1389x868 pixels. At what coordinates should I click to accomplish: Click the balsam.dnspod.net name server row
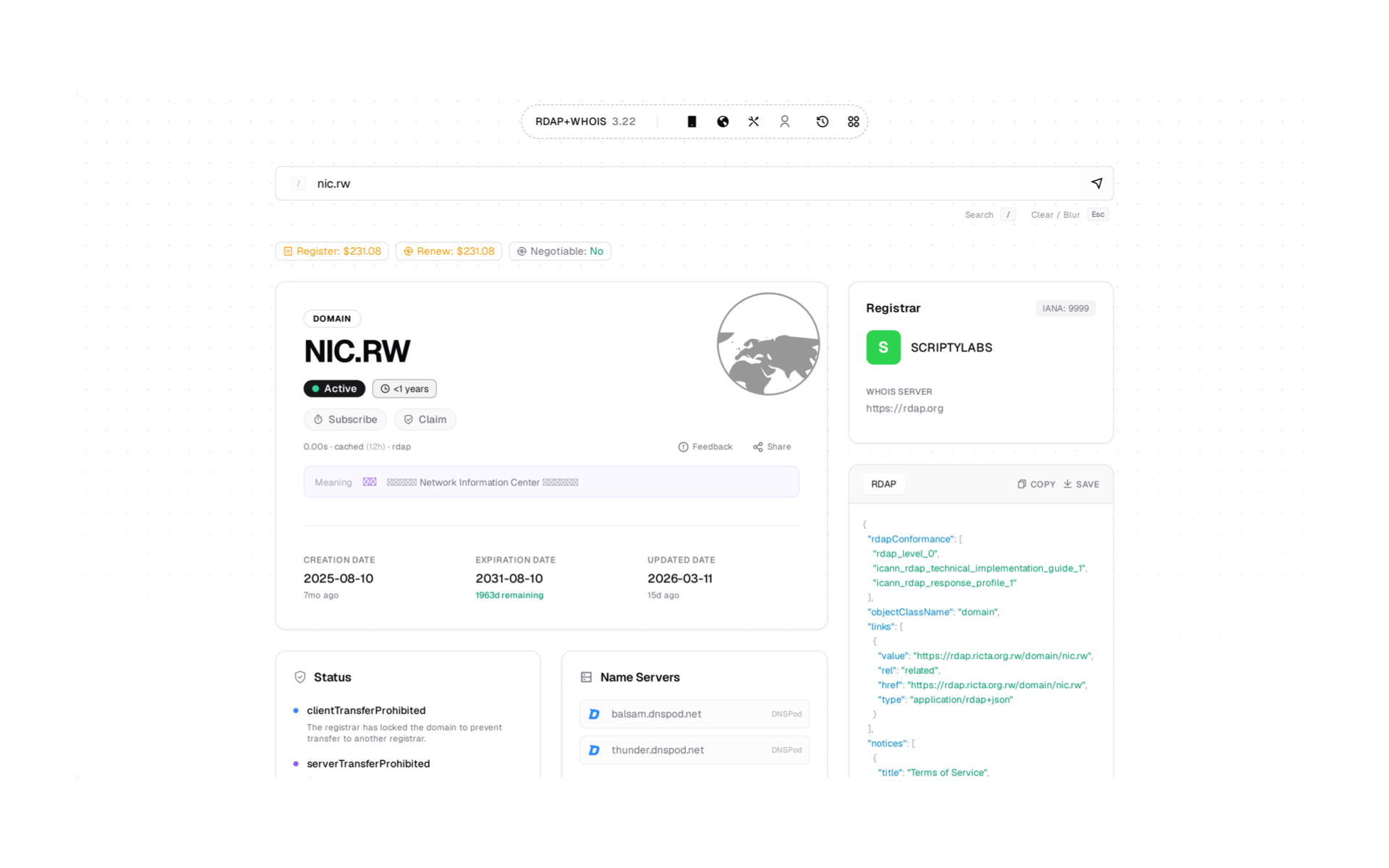(x=694, y=714)
